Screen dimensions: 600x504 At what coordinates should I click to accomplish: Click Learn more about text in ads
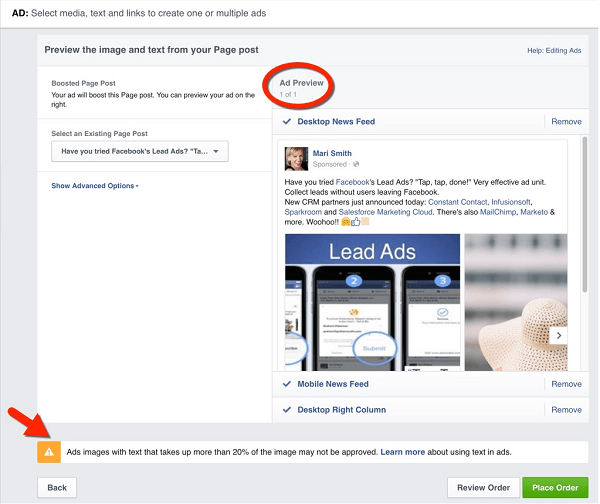[x=403, y=452]
